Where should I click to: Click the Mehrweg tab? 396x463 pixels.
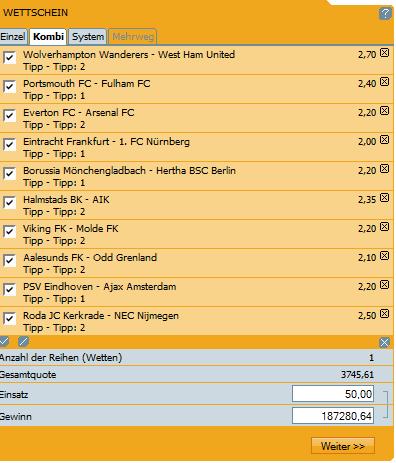click(133, 37)
